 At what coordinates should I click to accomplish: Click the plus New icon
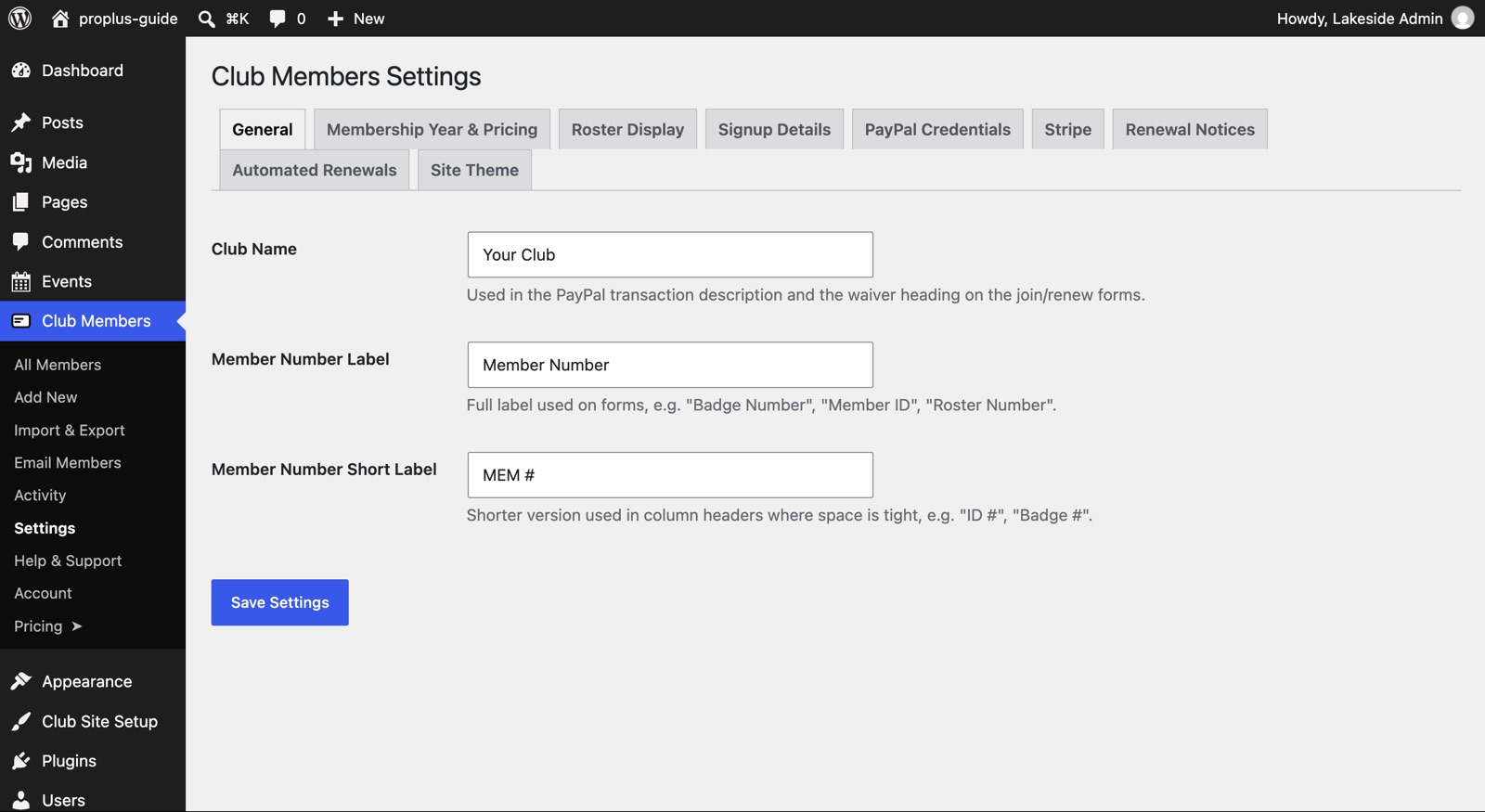tap(335, 19)
